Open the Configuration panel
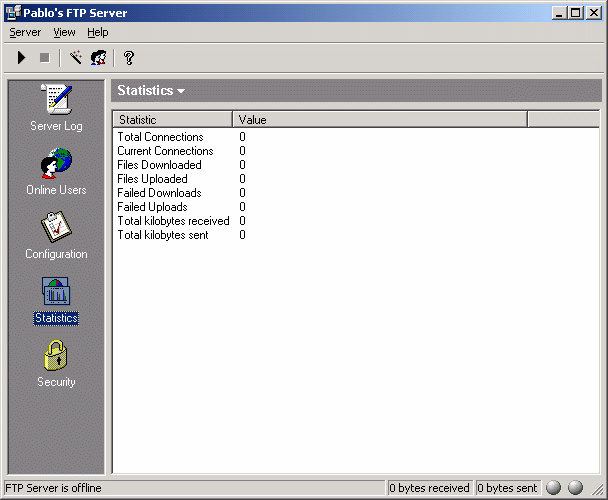This screenshot has height=500, width=608. pyautogui.click(x=56, y=236)
